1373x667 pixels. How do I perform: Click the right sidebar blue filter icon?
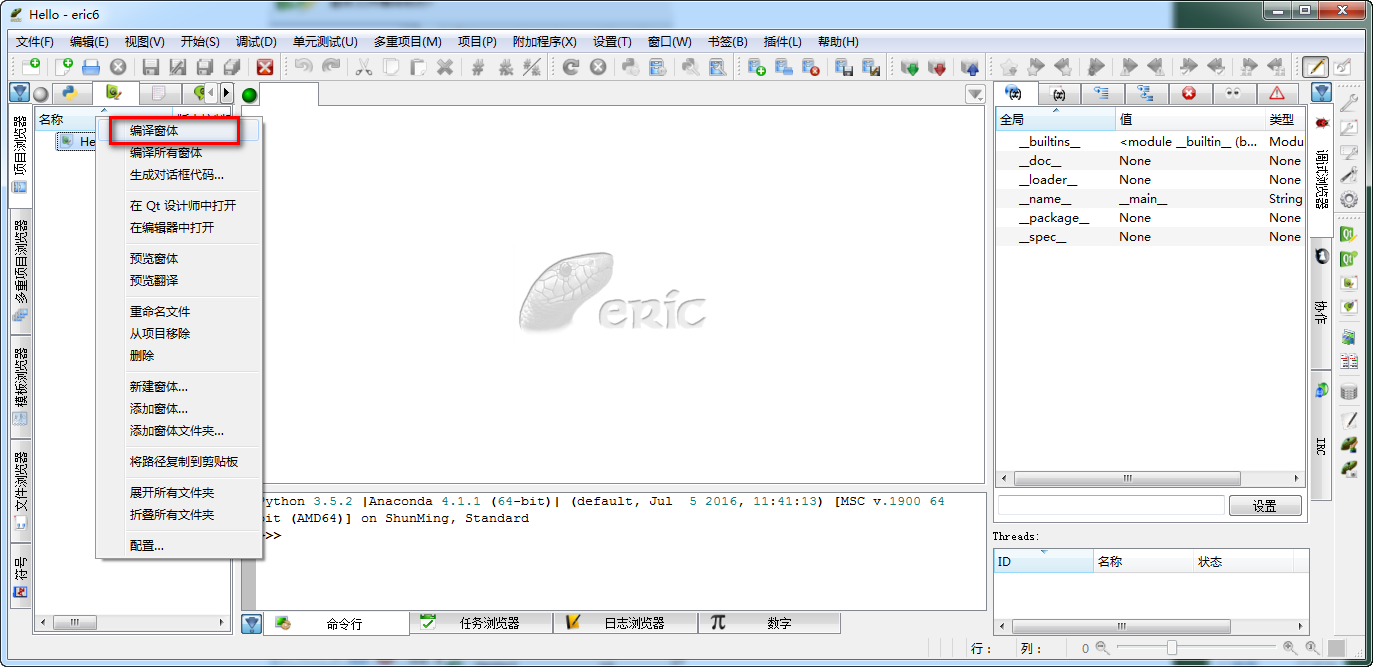(1322, 93)
